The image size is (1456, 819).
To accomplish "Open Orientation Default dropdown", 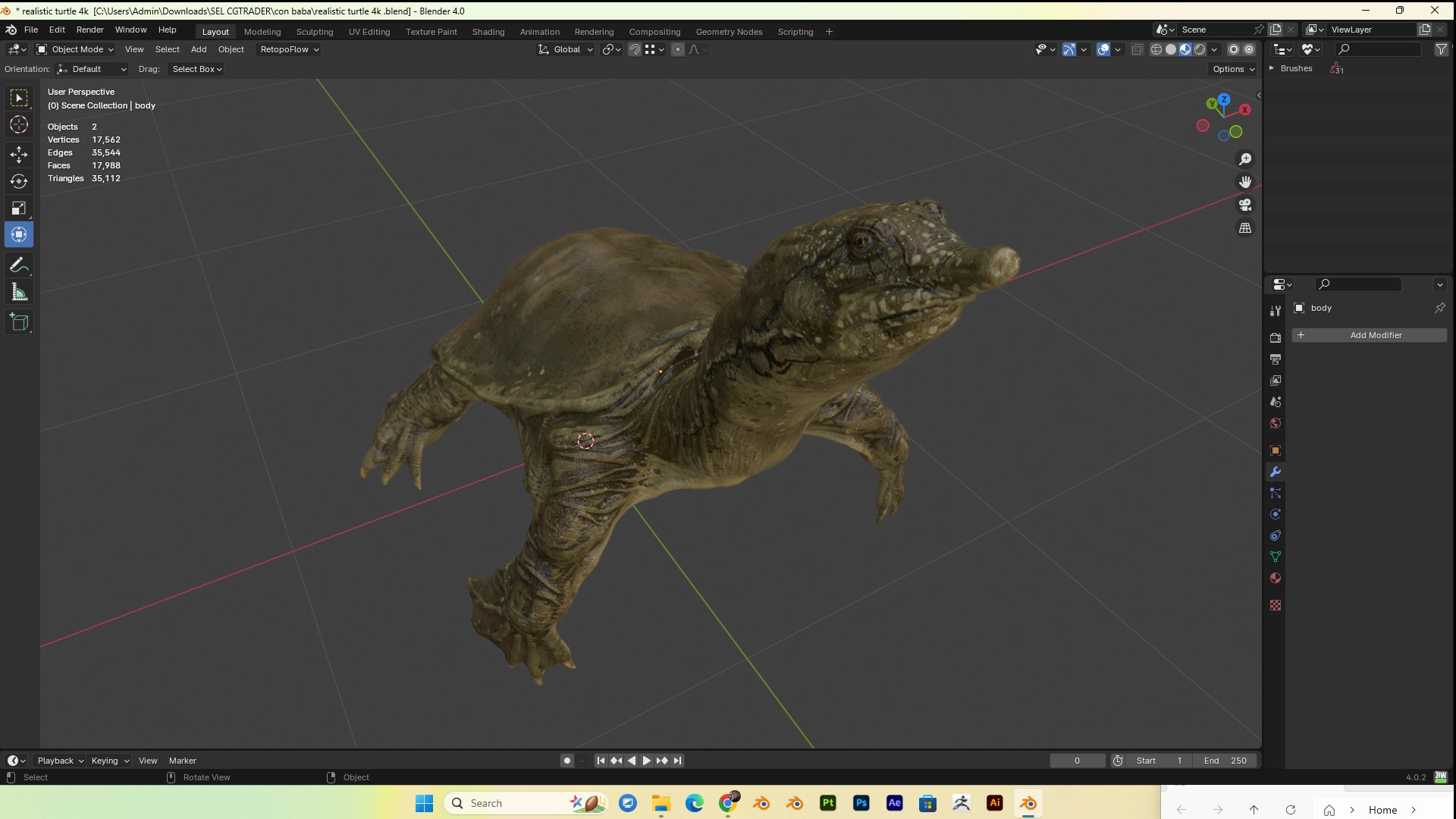I will (92, 69).
